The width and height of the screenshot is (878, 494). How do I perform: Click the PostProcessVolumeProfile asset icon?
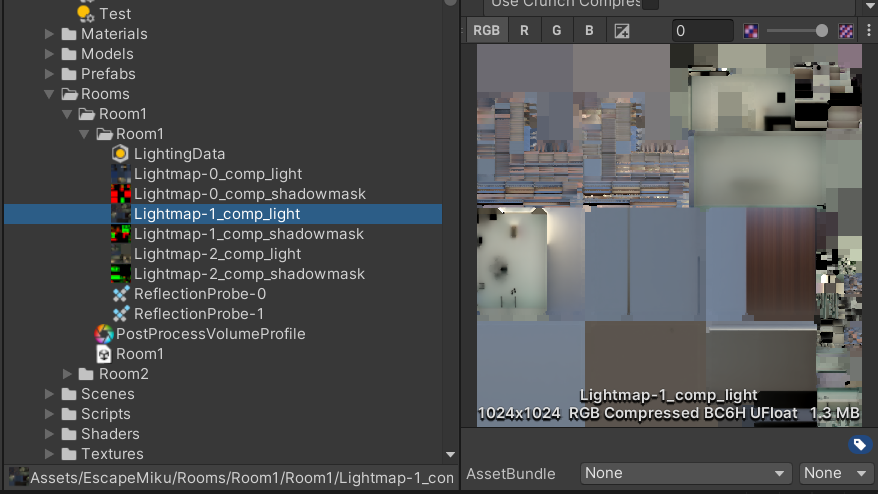(104, 334)
